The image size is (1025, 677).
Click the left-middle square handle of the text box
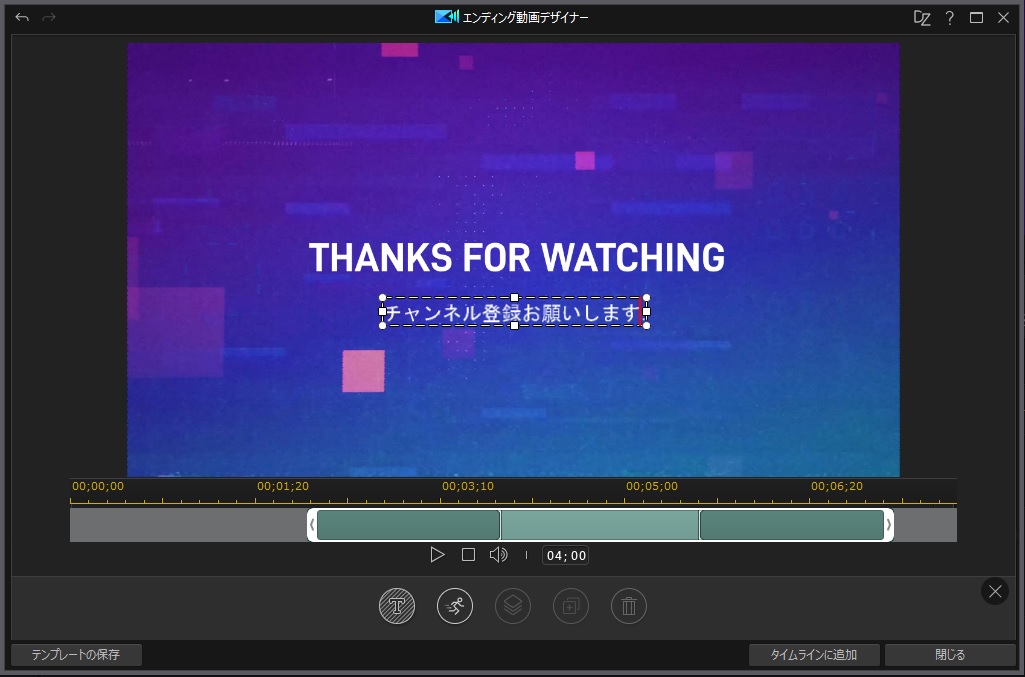tap(383, 312)
